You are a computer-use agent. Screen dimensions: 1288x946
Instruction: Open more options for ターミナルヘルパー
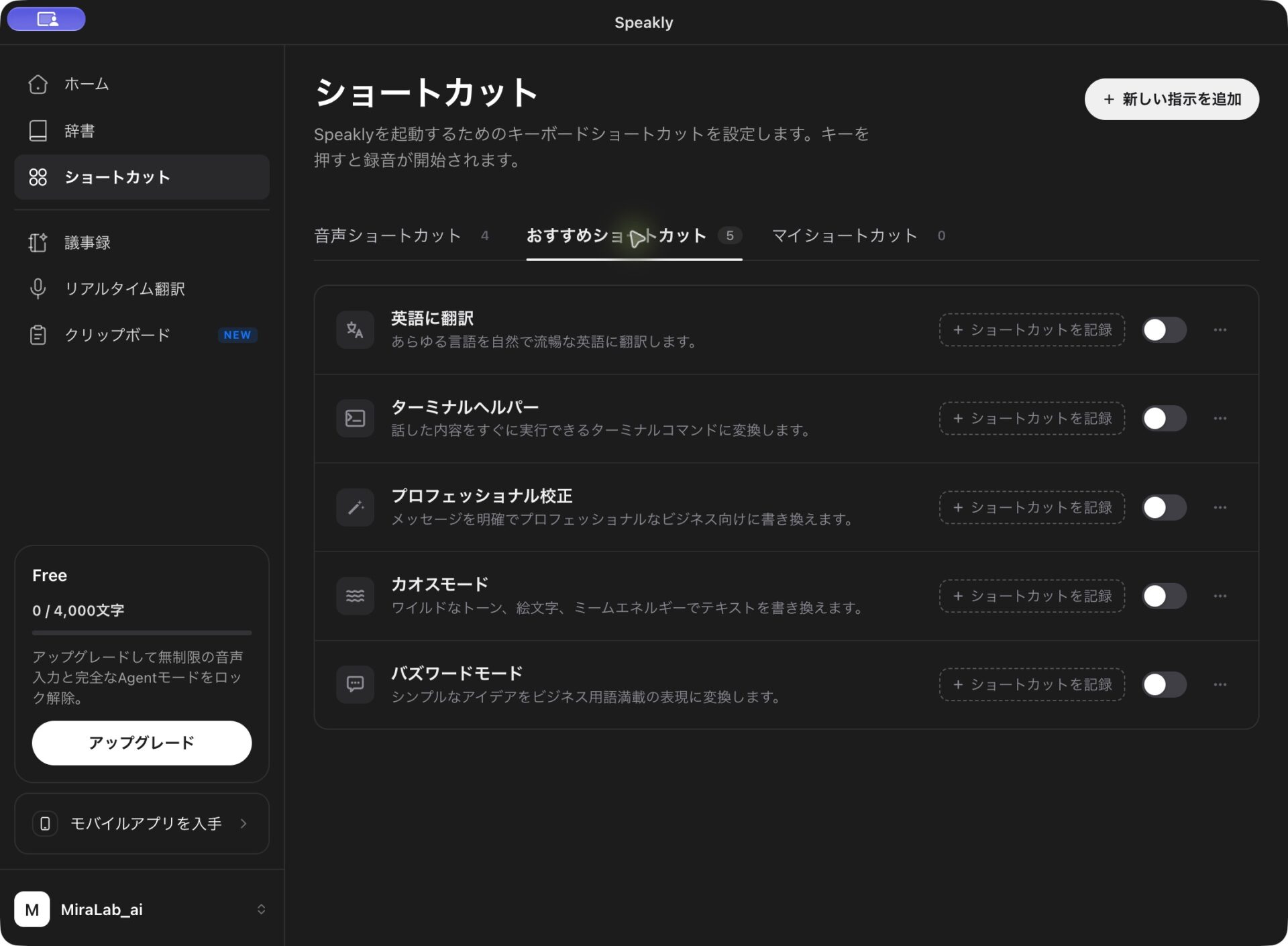(x=1220, y=419)
